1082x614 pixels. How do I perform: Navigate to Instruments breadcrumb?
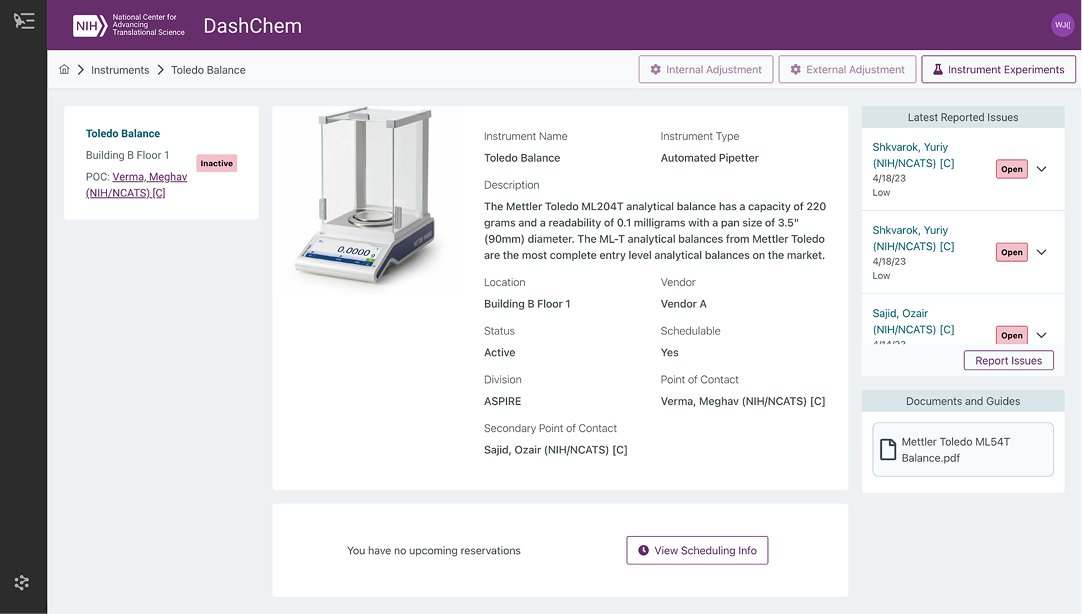120,70
